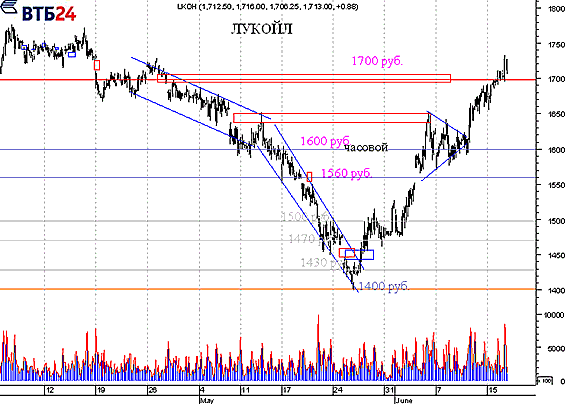Image resolution: width=568 pixels, height=405 pixels.
Task: Click 10000 on the volume axis
Action: (555, 316)
